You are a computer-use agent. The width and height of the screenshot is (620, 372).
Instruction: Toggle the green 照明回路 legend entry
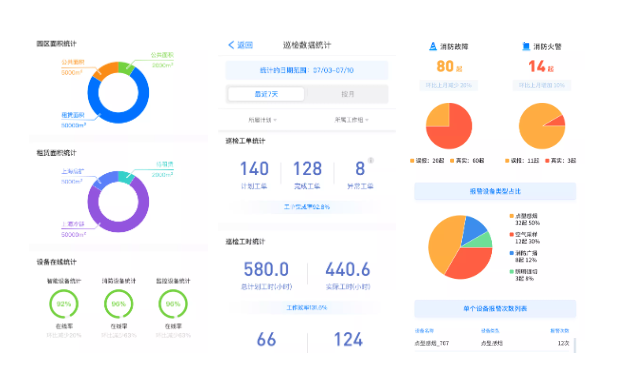[x=524, y=275]
